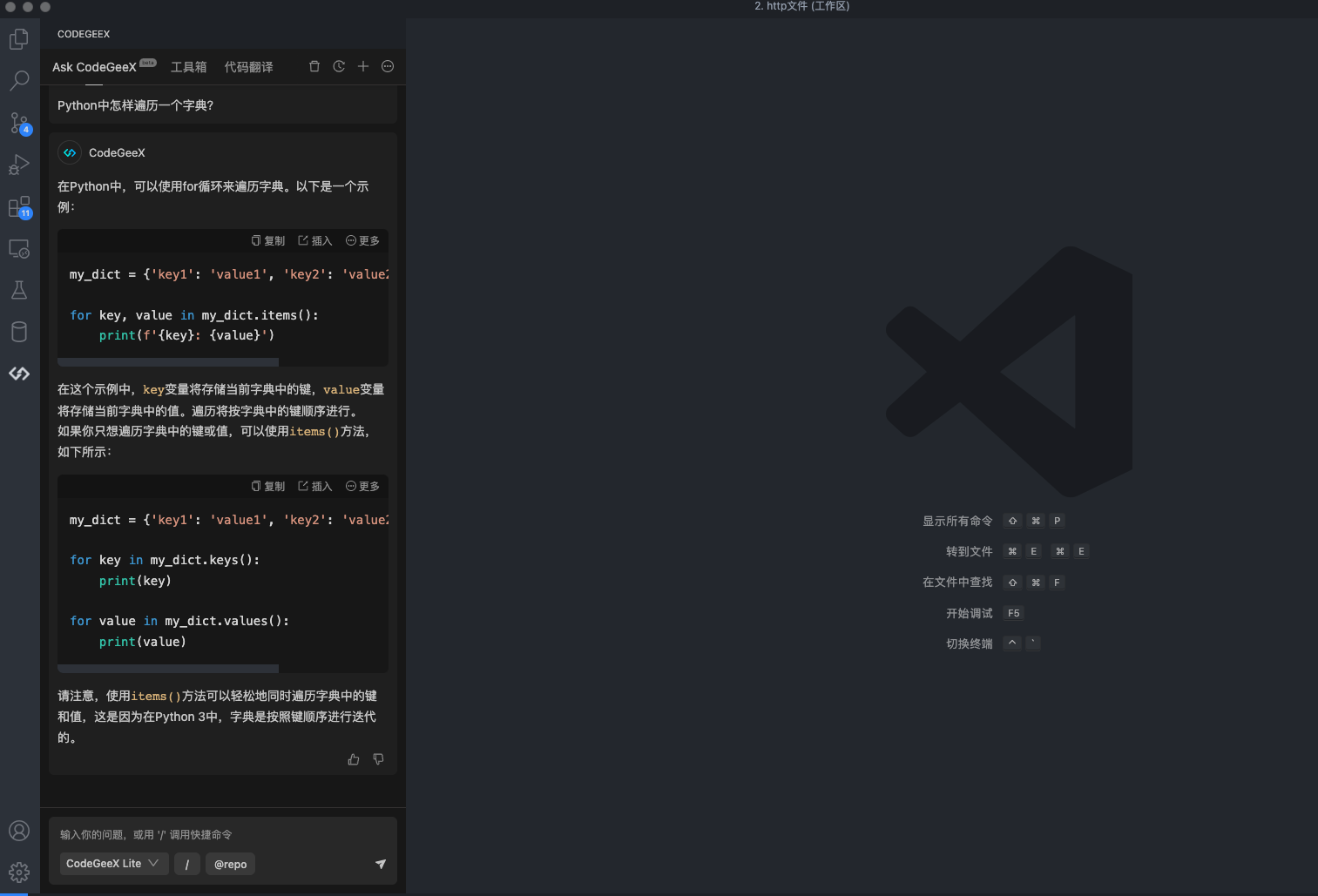Screen dimensions: 1318x896
Task: Open 更多 on the first code block
Action: 362,240
